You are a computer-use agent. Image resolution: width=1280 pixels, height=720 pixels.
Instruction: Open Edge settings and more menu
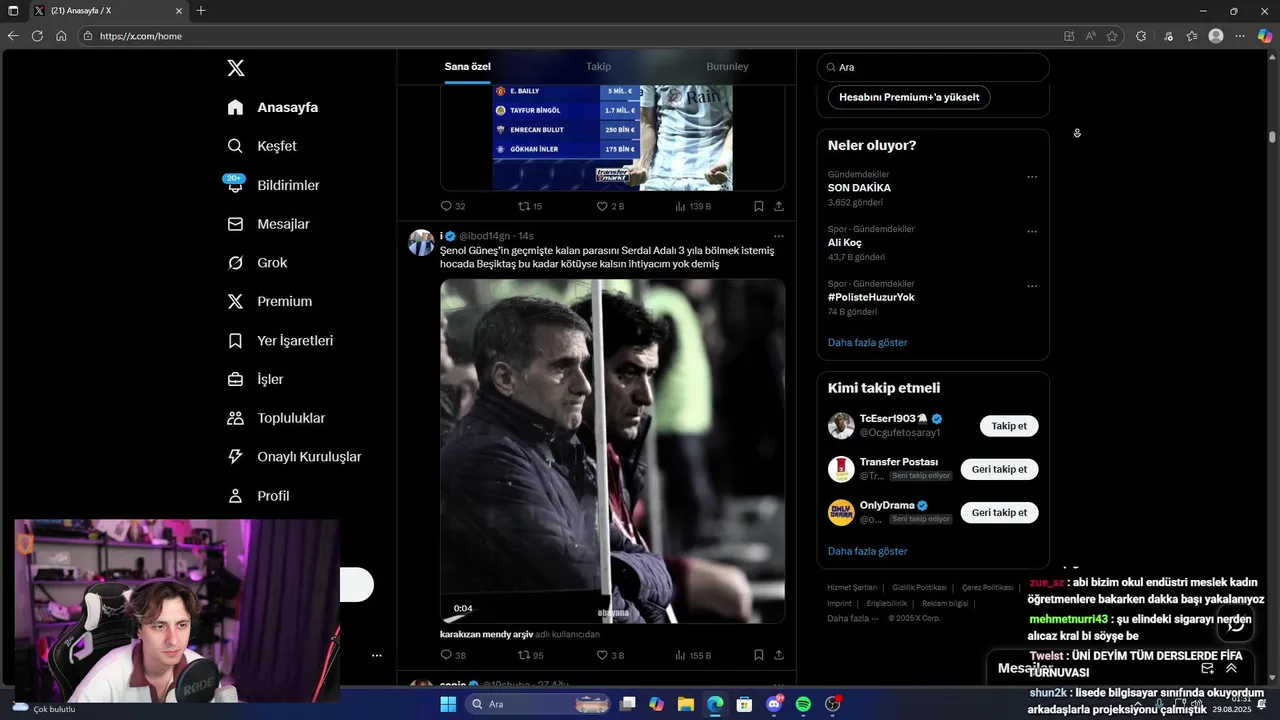click(x=1240, y=36)
